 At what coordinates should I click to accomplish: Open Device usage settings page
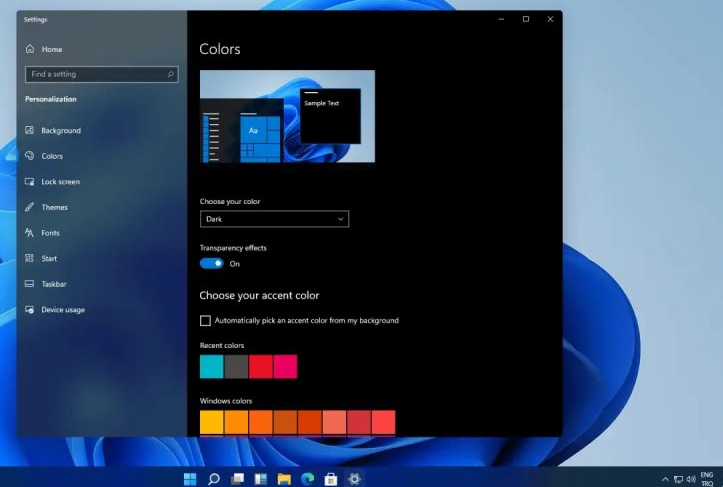pos(63,310)
